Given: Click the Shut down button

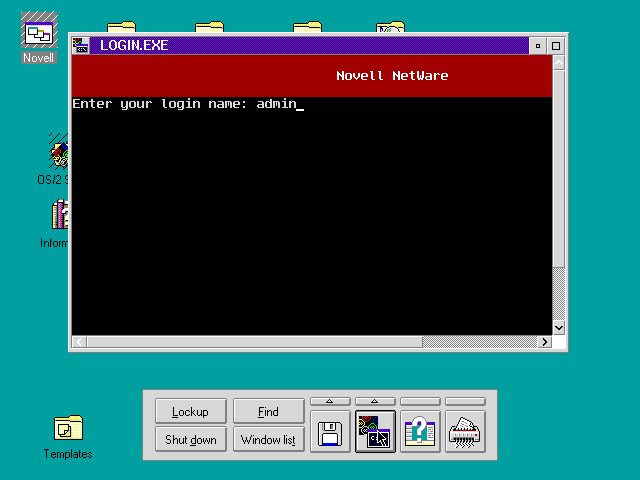Looking at the screenshot, I should click(191, 439).
